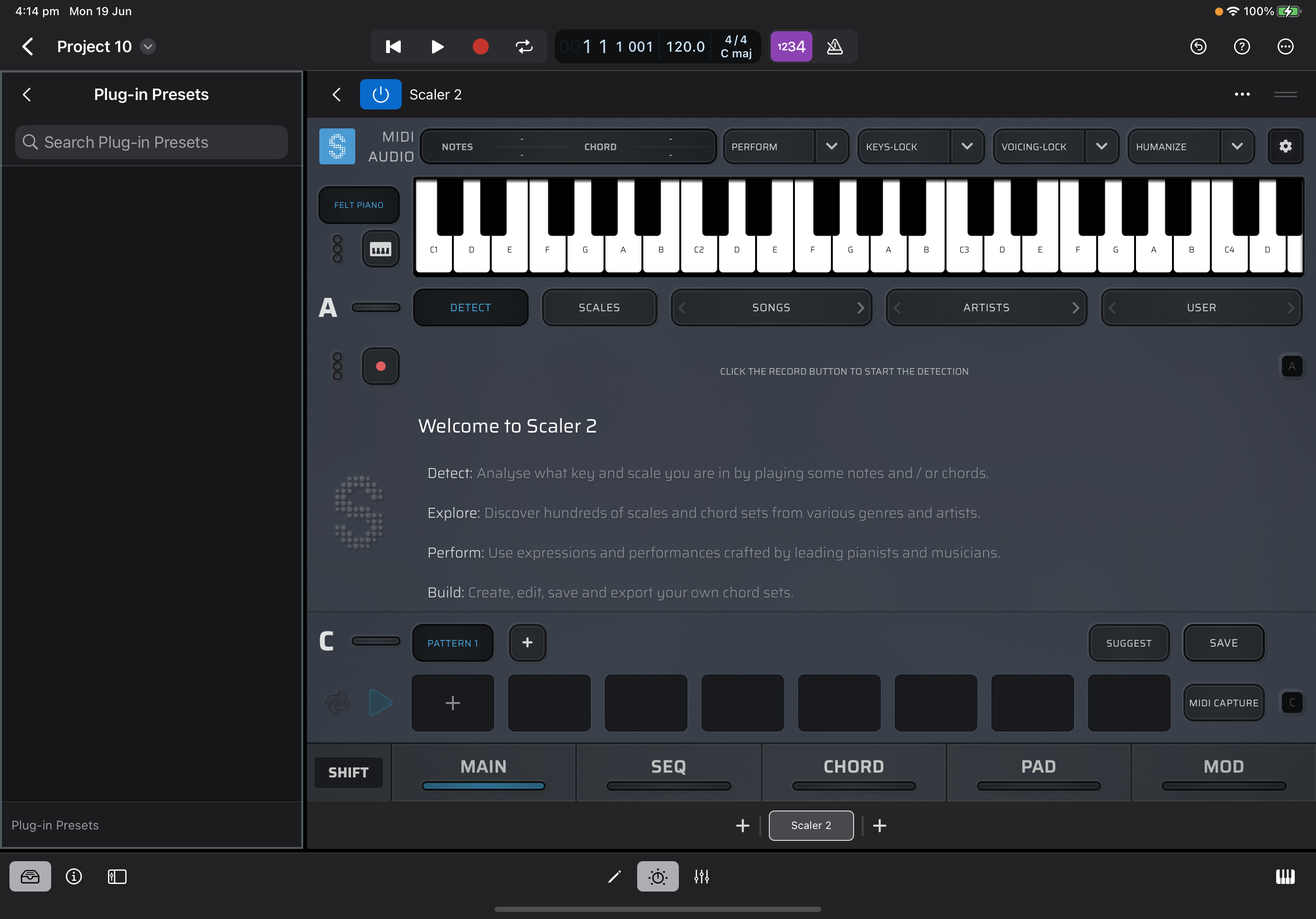Open the help question mark
Screen dimensions: 1316x919
tap(1242, 46)
